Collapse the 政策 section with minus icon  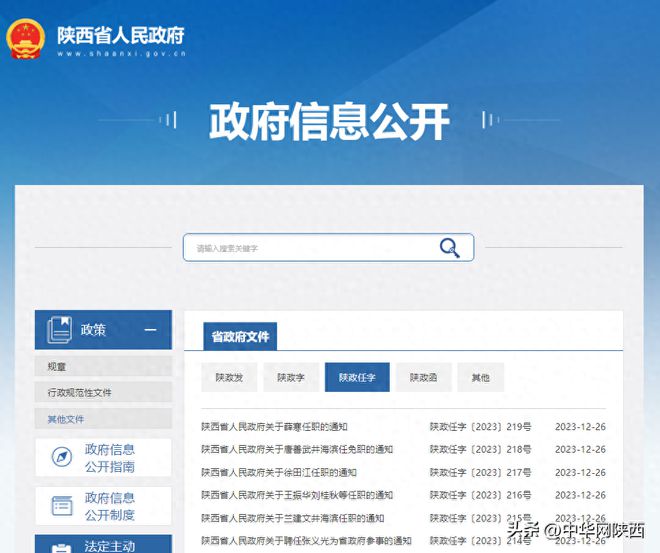point(150,330)
